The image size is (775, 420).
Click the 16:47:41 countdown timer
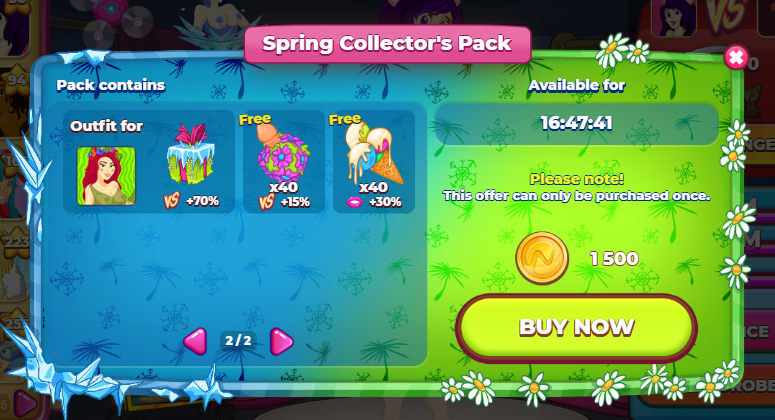[576, 123]
